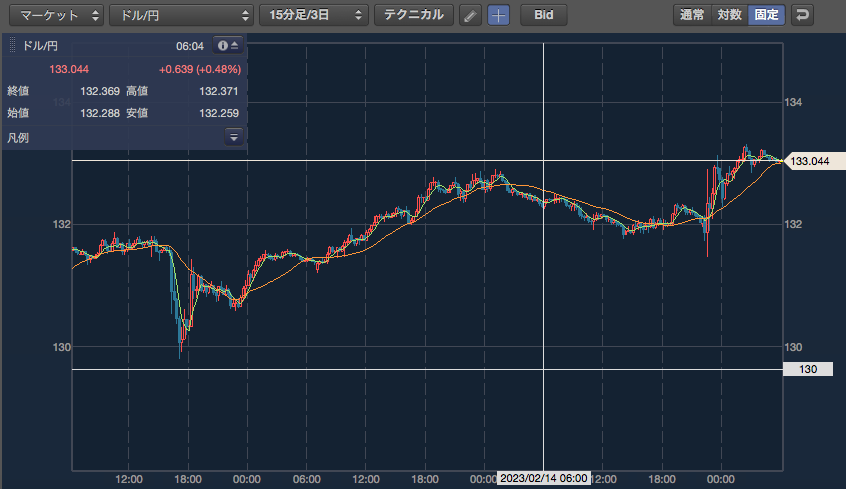Click the 133.044 current price tag
Viewport: 846px width, 489px height.
click(x=814, y=161)
